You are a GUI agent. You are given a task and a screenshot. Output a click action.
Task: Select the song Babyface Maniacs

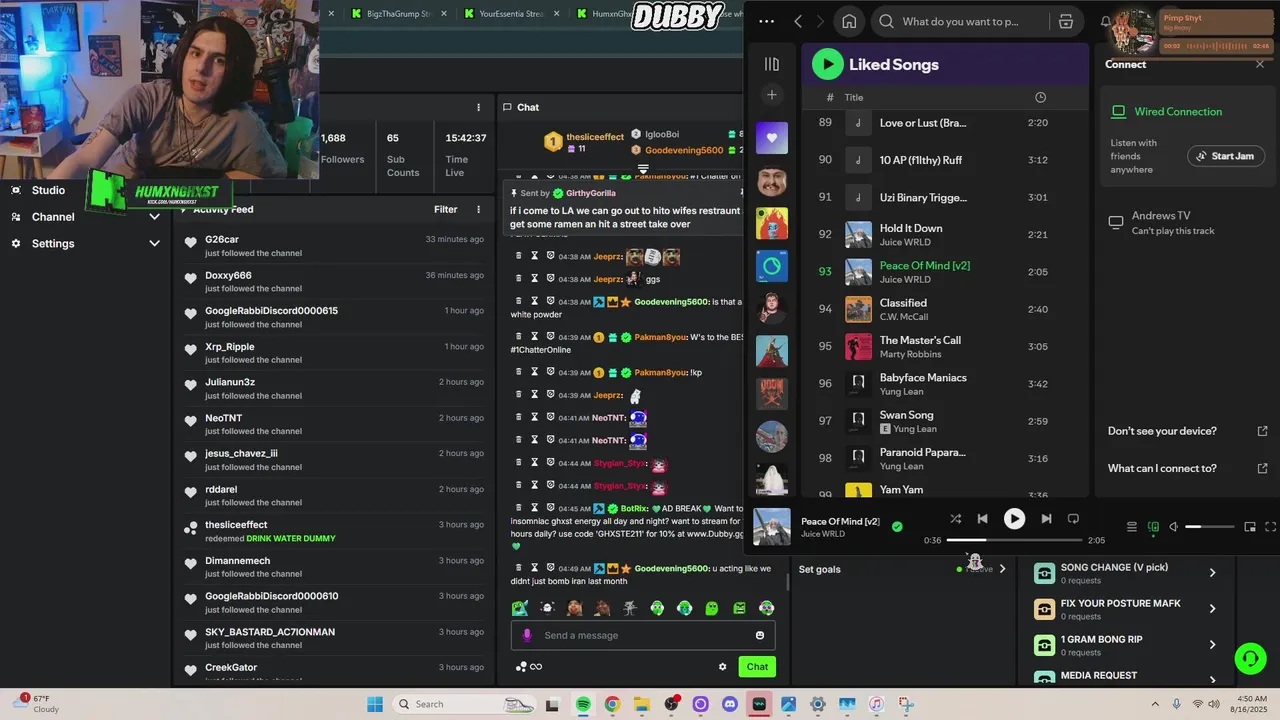click(944, 384)
